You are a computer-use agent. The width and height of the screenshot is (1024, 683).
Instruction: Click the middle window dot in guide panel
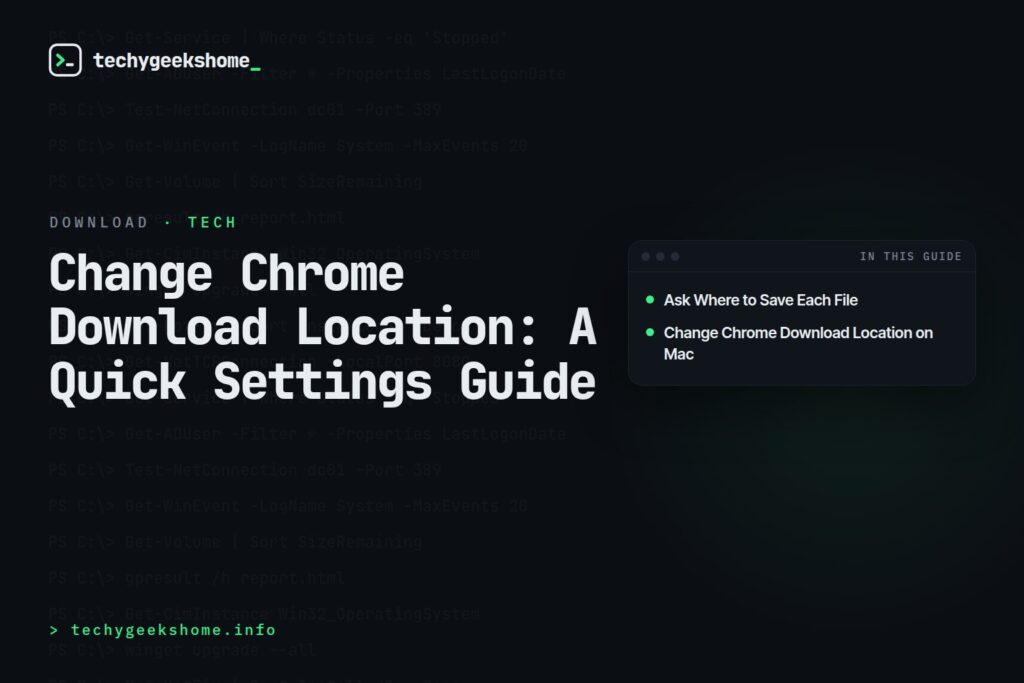pos(660,257)
